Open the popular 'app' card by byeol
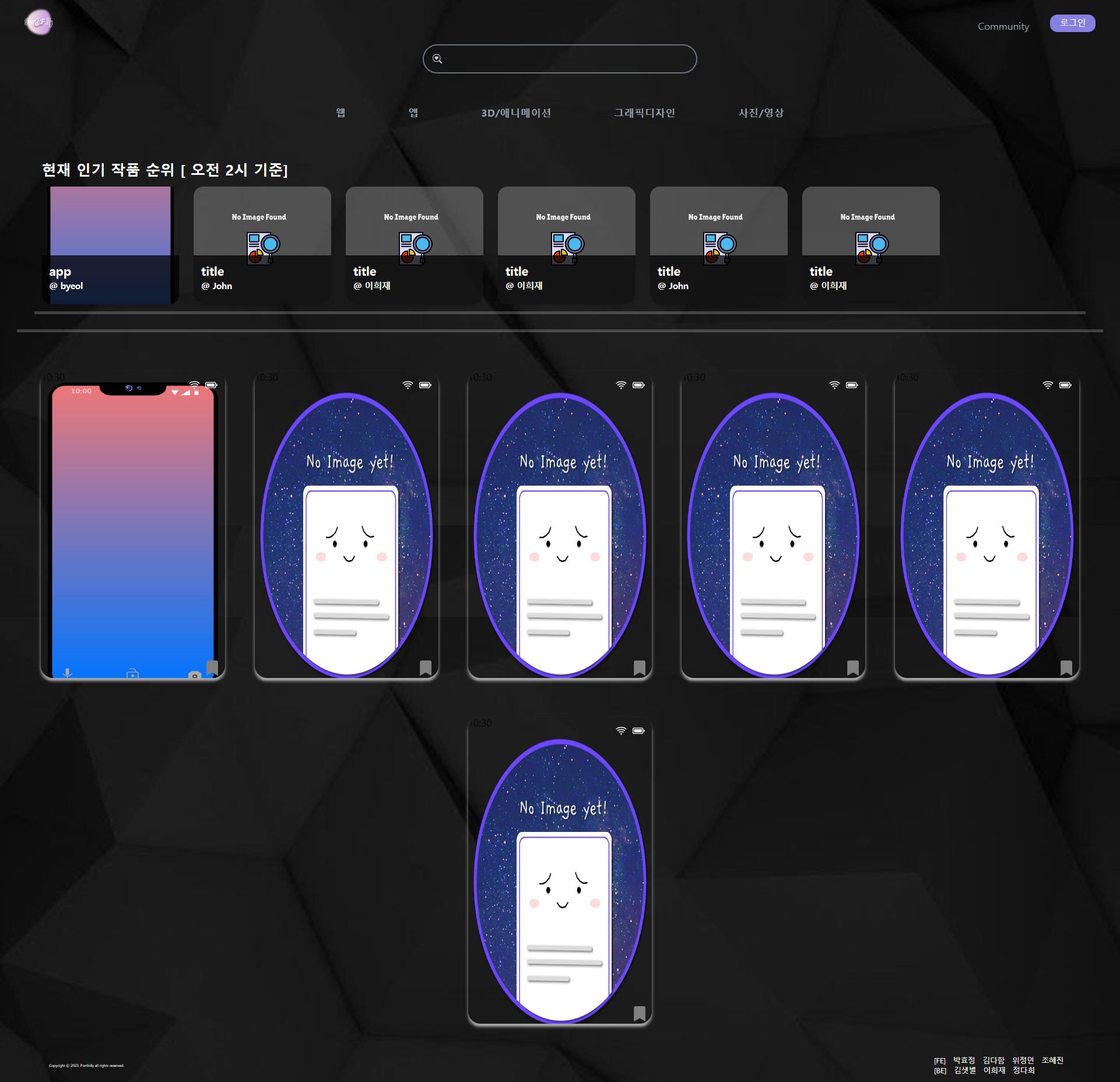 tap(110, 245)
